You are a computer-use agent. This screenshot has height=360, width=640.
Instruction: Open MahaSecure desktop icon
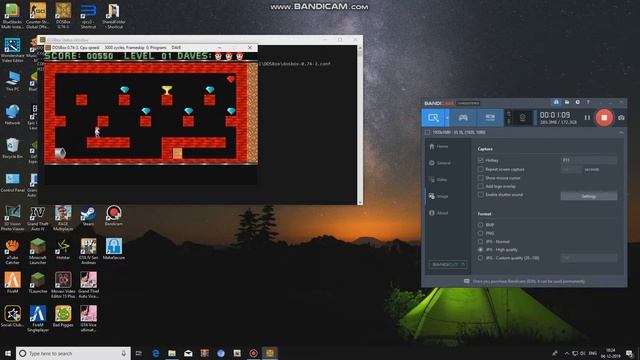(113, 249)
